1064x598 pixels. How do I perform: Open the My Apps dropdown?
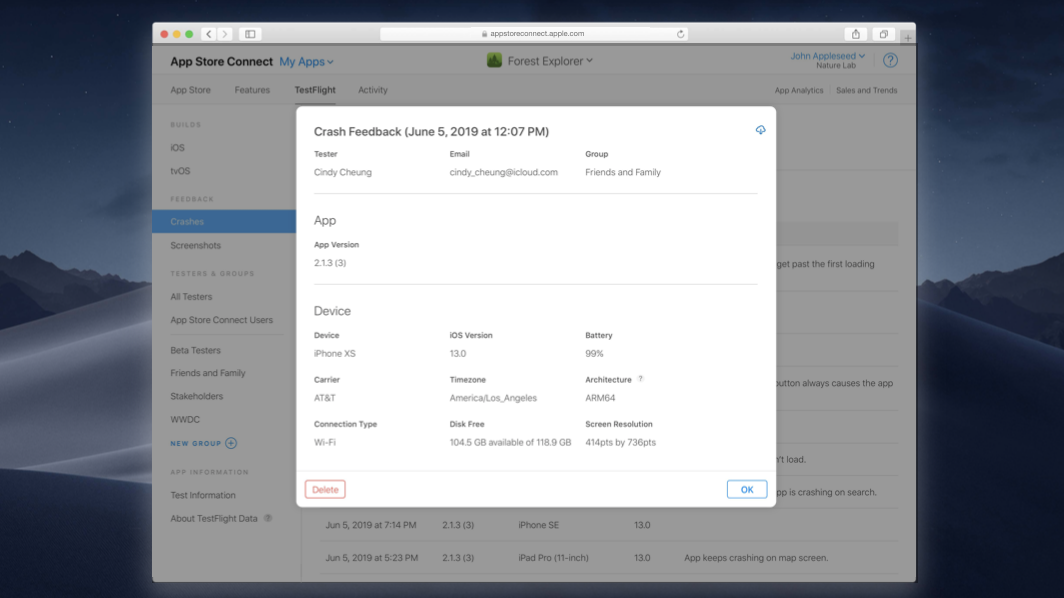click(307, 62)
